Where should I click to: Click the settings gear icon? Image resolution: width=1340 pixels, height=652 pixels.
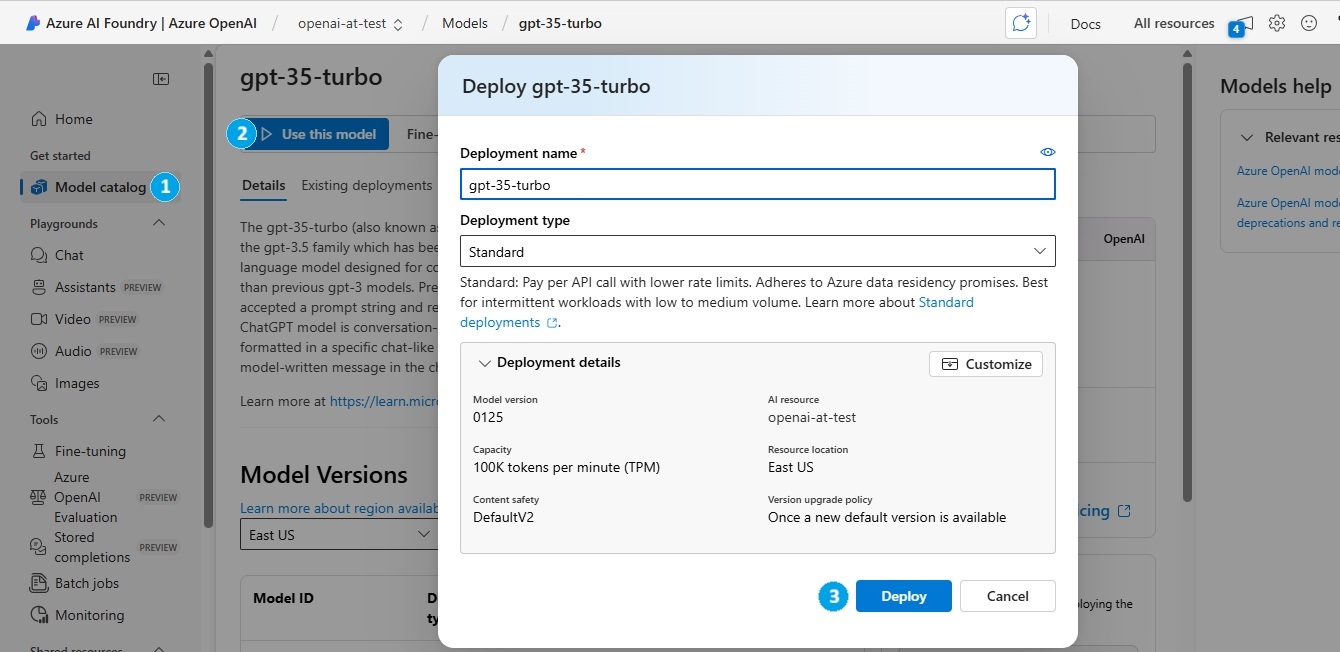(x=1276, y=23)
